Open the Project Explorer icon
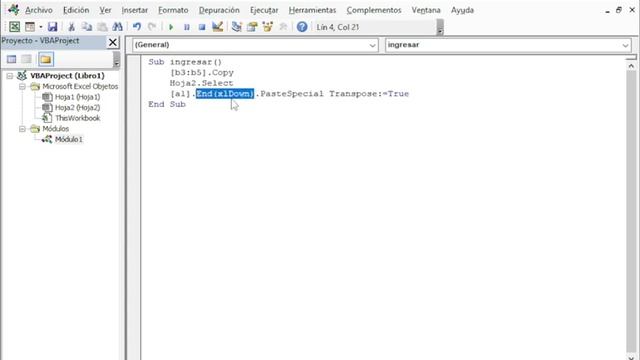The width and height of the screenshot is (640, 360). click(236, 27)
